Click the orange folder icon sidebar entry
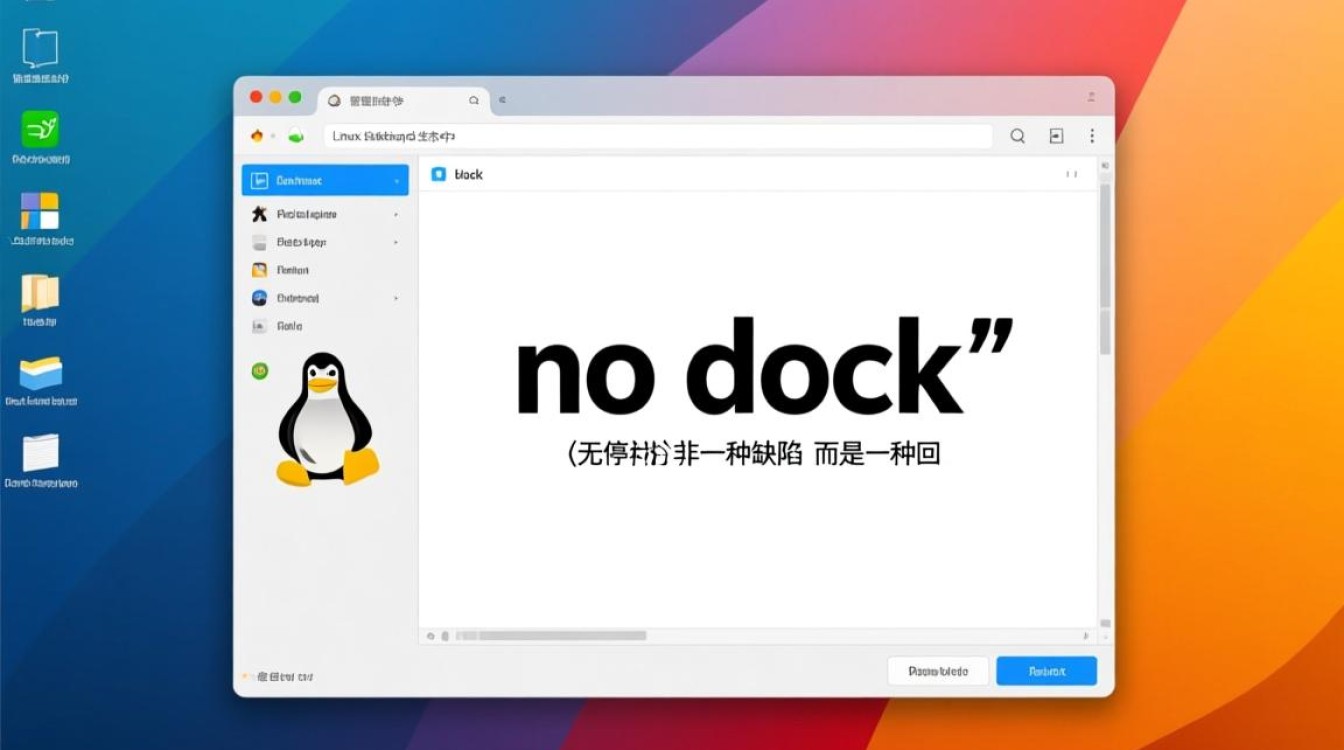This screenshot has height=750, width=1344. [258, 269]
